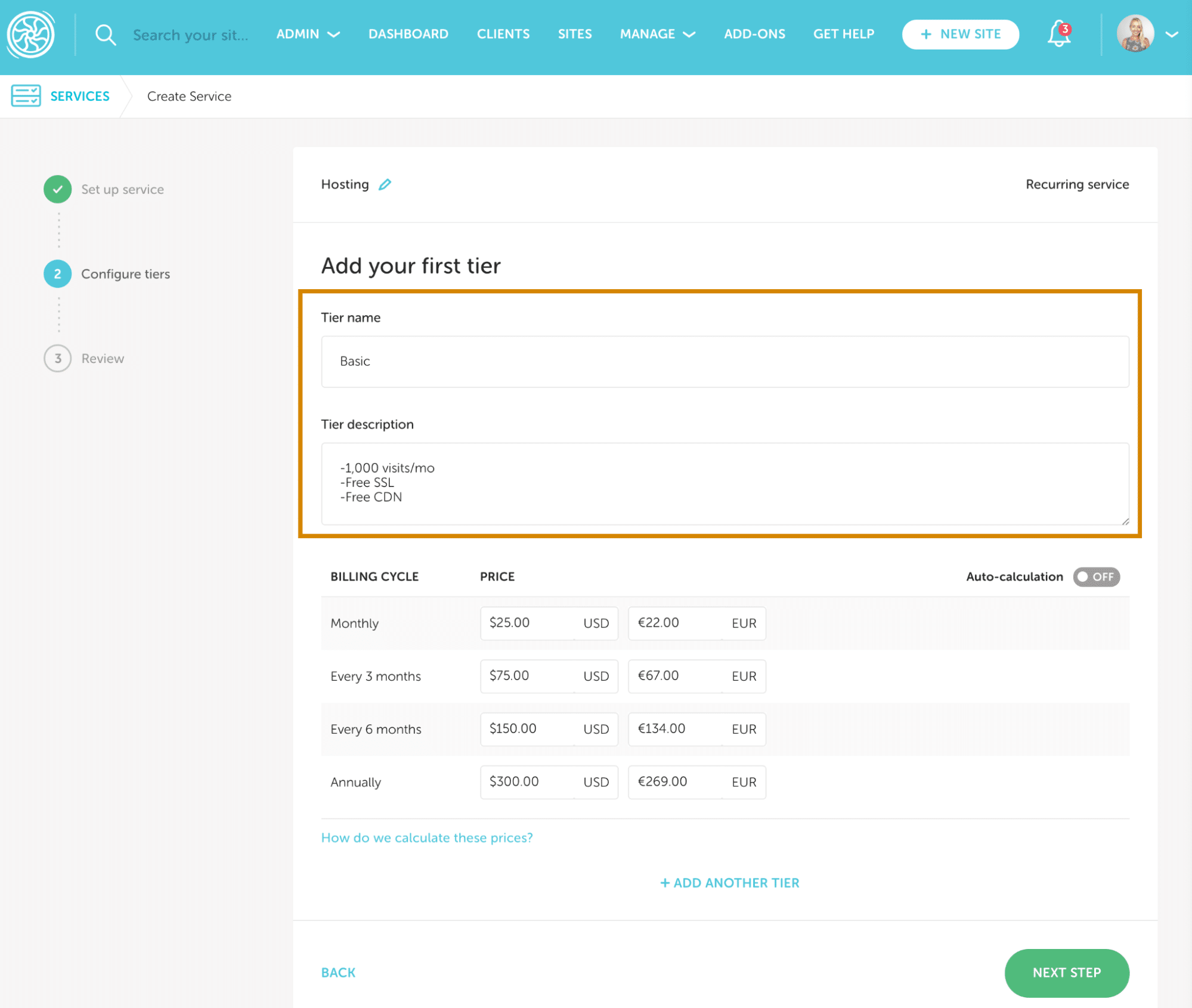The height and width of the screenshot is (1008, 1192).
Task: Click the Flywheel logo icon
Action: tap(31, 35)
